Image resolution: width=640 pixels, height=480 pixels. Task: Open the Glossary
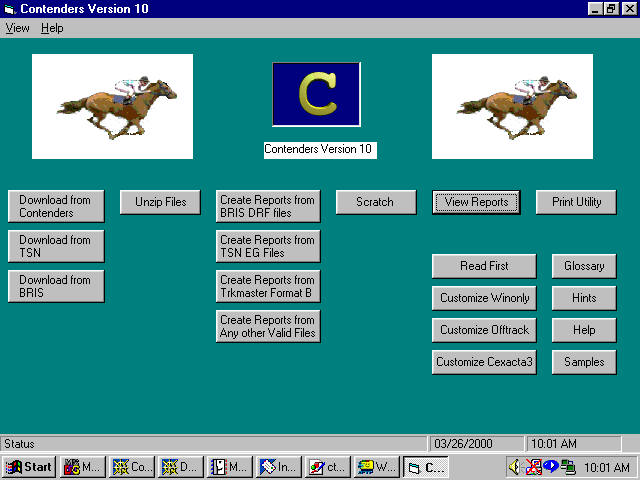tap(584, 266)
